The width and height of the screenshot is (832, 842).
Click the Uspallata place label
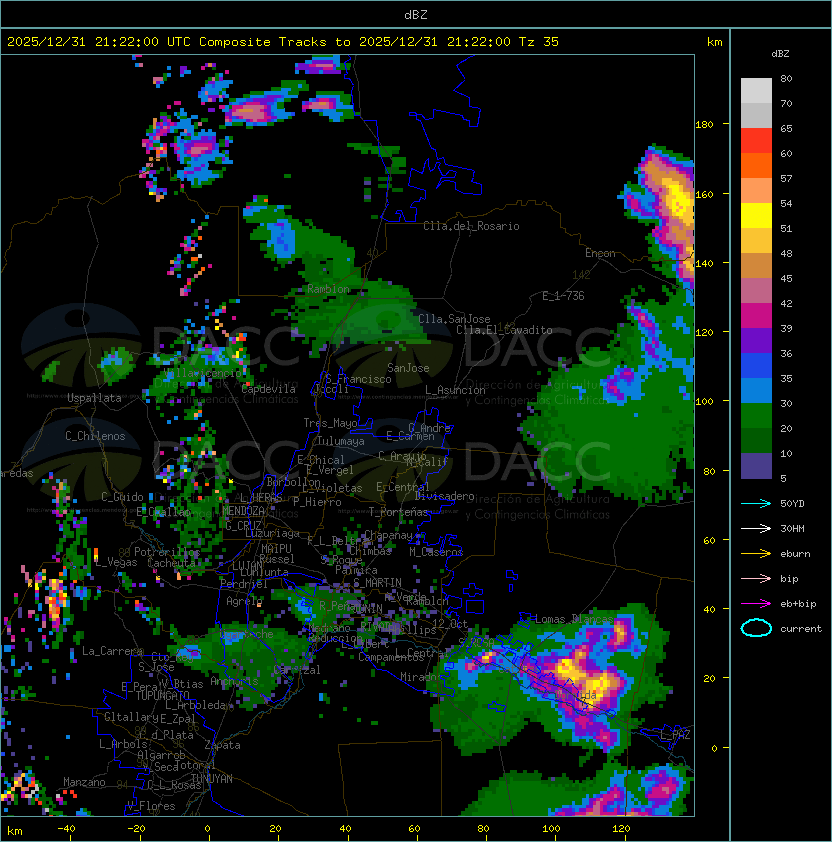coord(94,398)
